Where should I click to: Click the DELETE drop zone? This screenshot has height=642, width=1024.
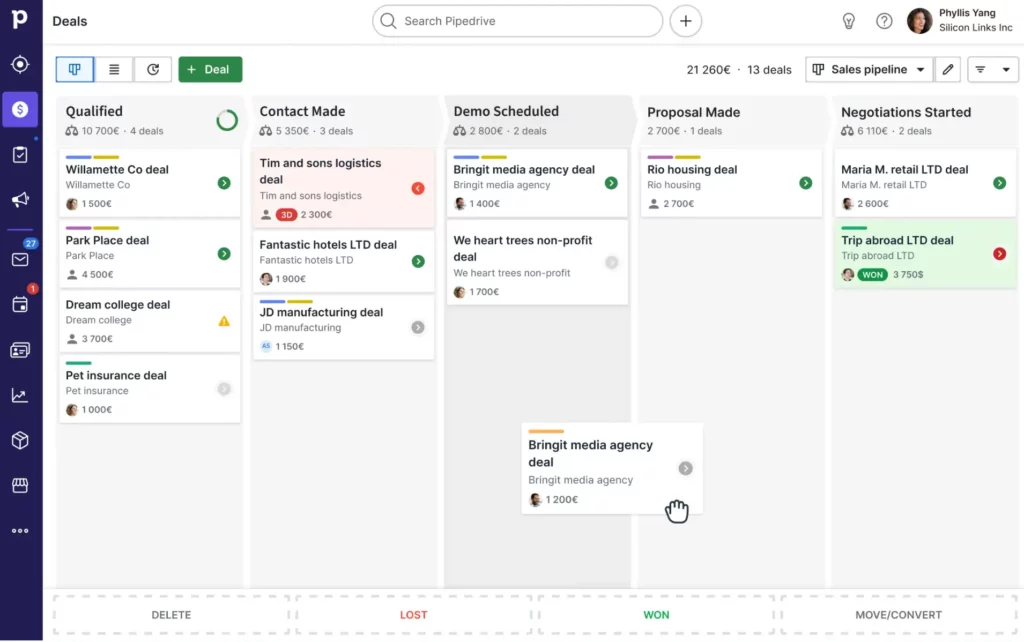pyautogui.click(x=171, y=615)
